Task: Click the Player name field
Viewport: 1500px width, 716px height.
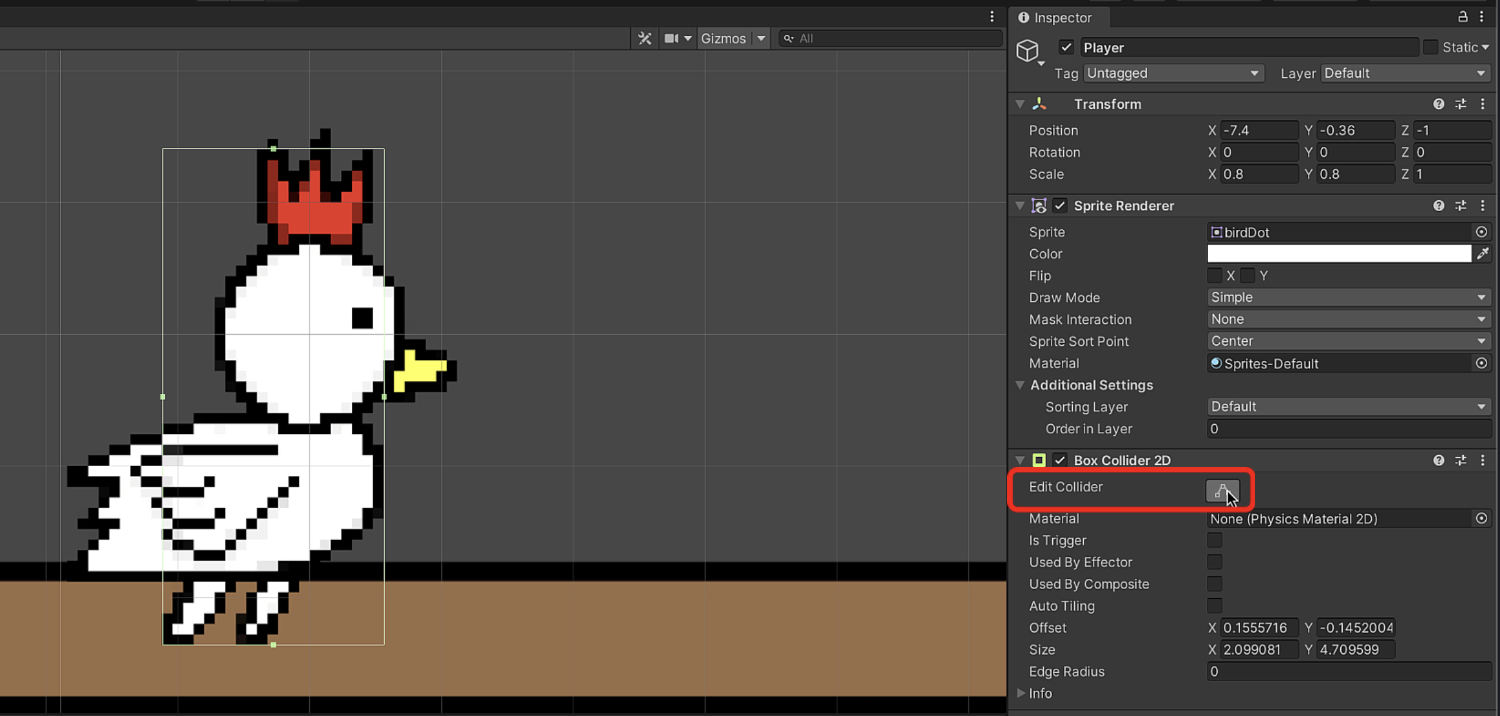Action: click(1249, 47)
